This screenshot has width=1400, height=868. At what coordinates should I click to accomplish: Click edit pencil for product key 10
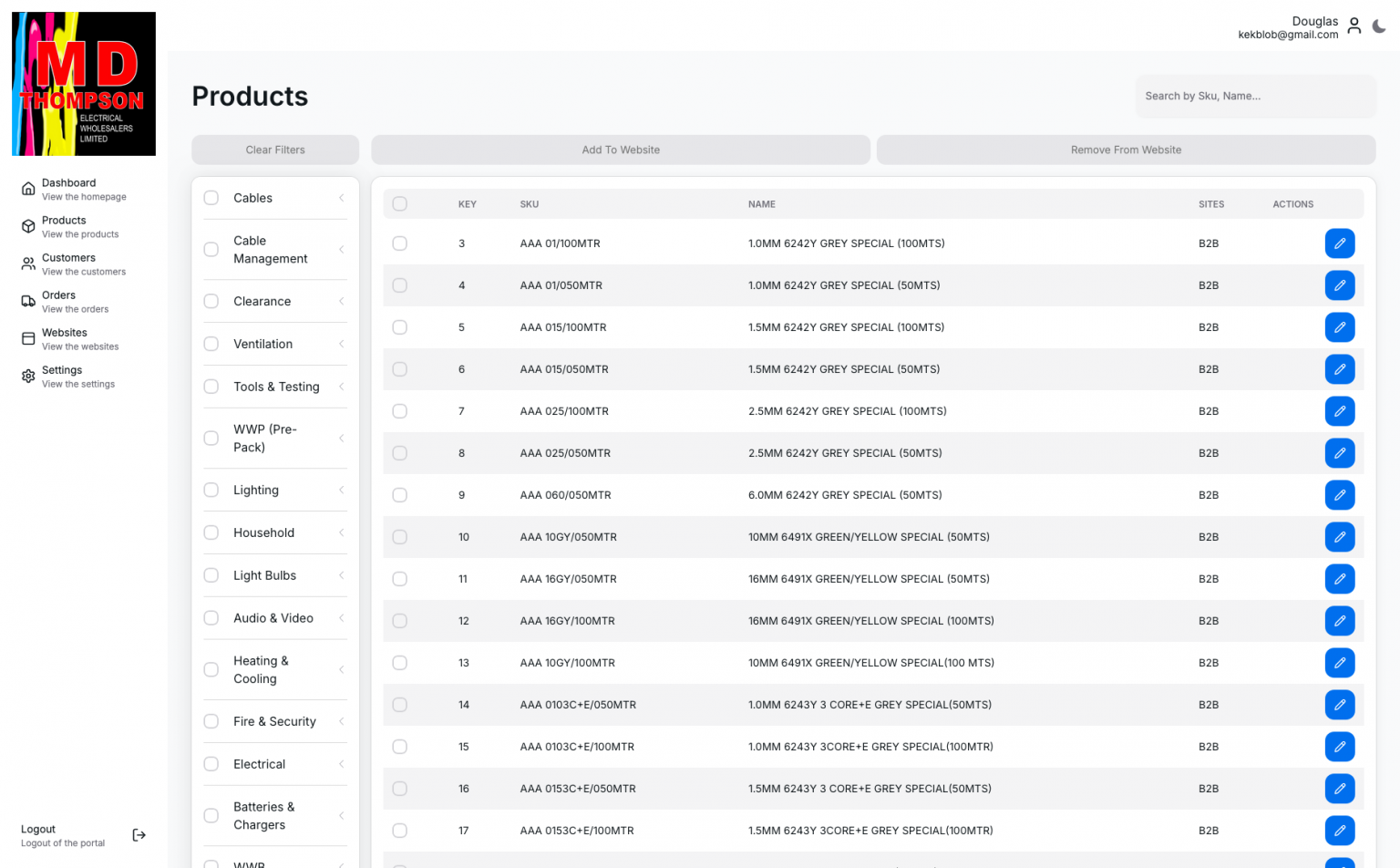point(1339,537)
